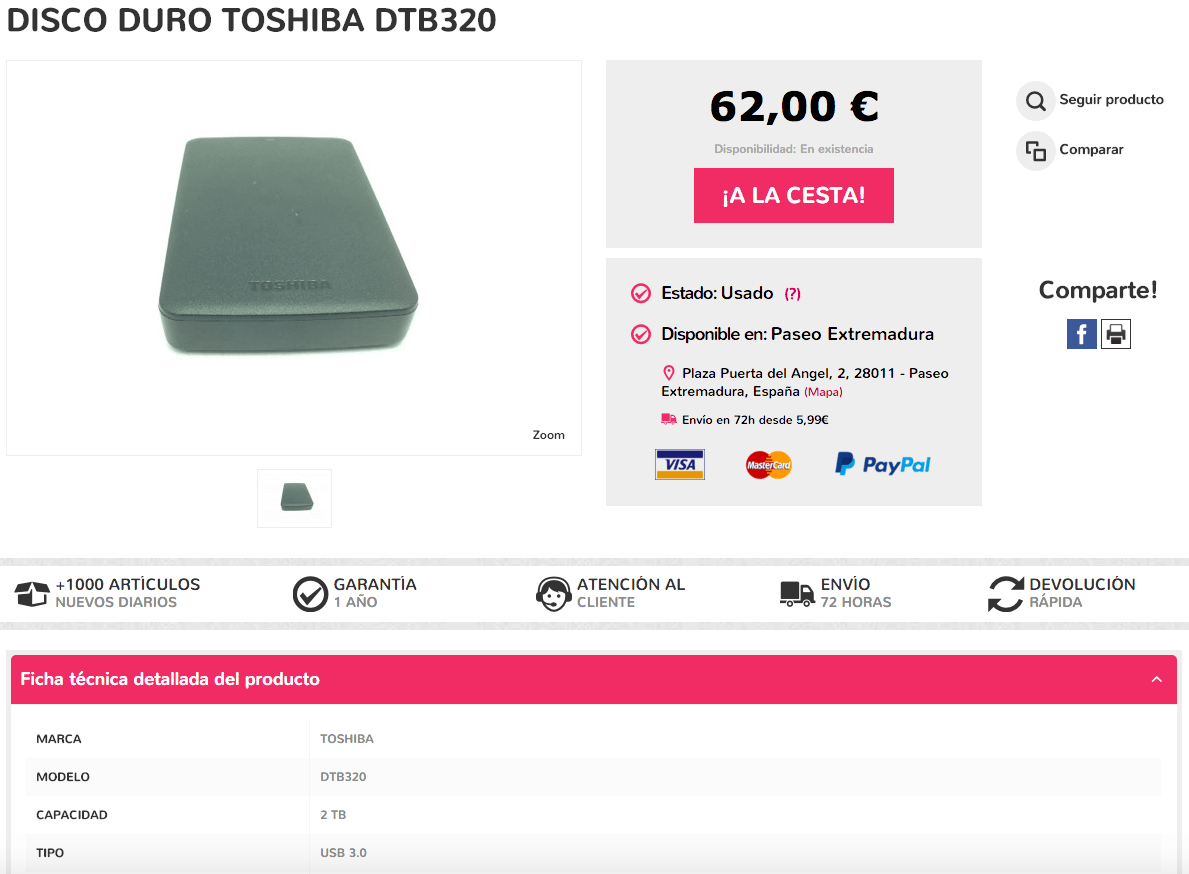The height and width of the screenshot is (874, 1189).
Task: Open the (Mapa) link
Action: pyautogui.click(x=823, y=392)
